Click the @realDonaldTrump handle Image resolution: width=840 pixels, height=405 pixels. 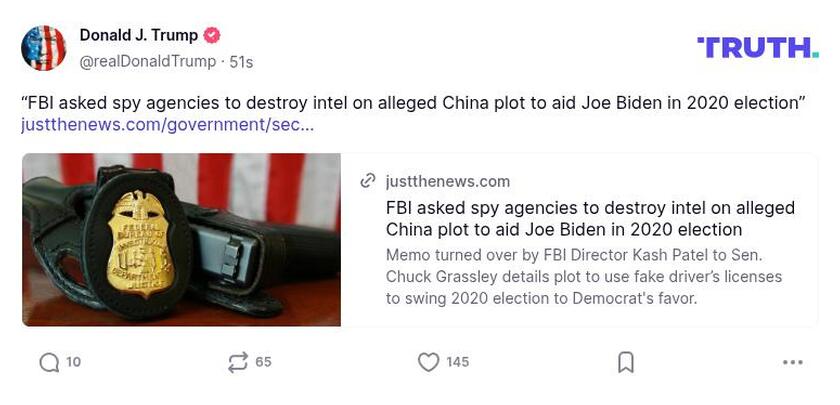[147, 61]
